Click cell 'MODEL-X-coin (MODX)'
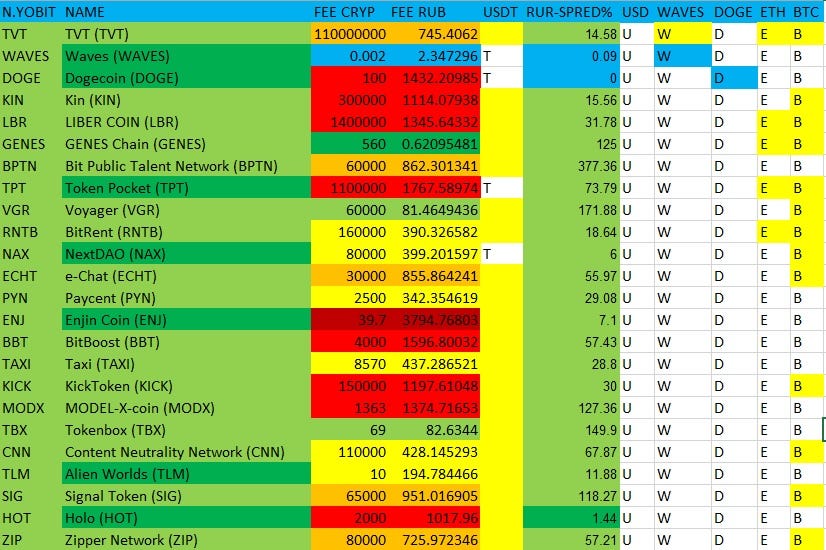The image size is (826, 550). [186, 408]
